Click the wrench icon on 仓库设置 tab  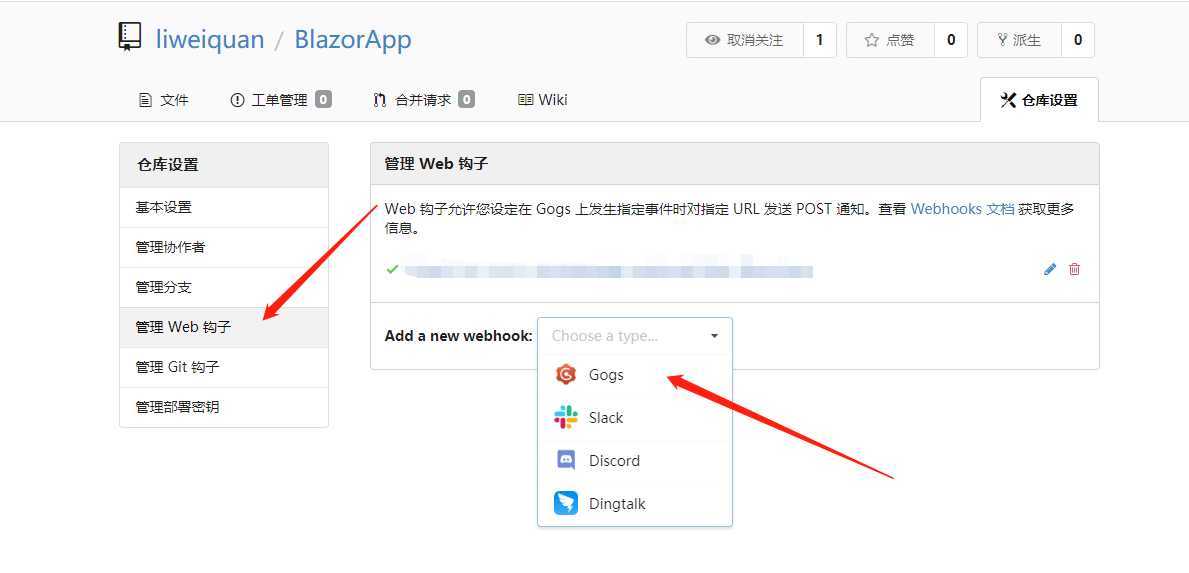pos(1008,100)
